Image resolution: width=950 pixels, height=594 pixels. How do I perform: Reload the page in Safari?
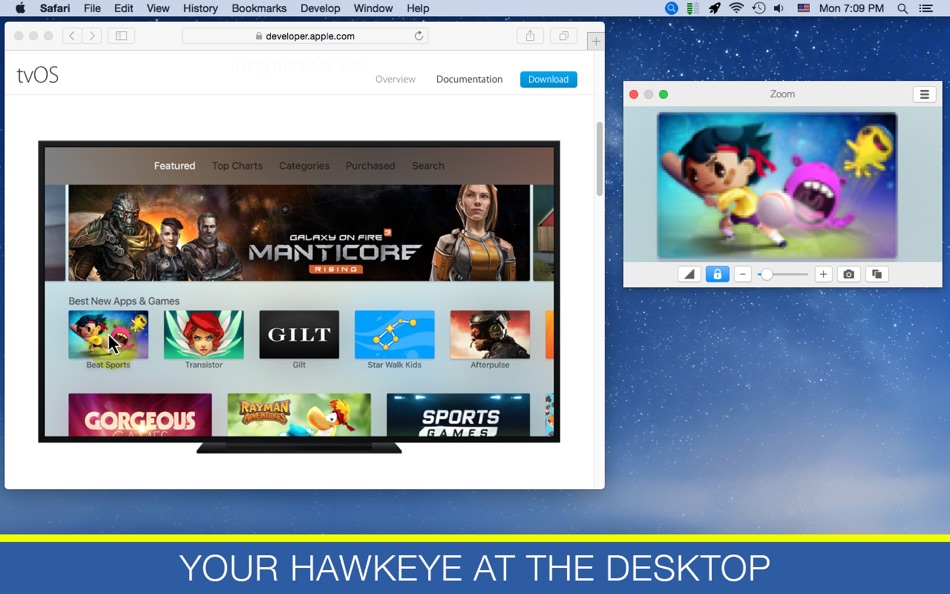(x=418, y=36)
